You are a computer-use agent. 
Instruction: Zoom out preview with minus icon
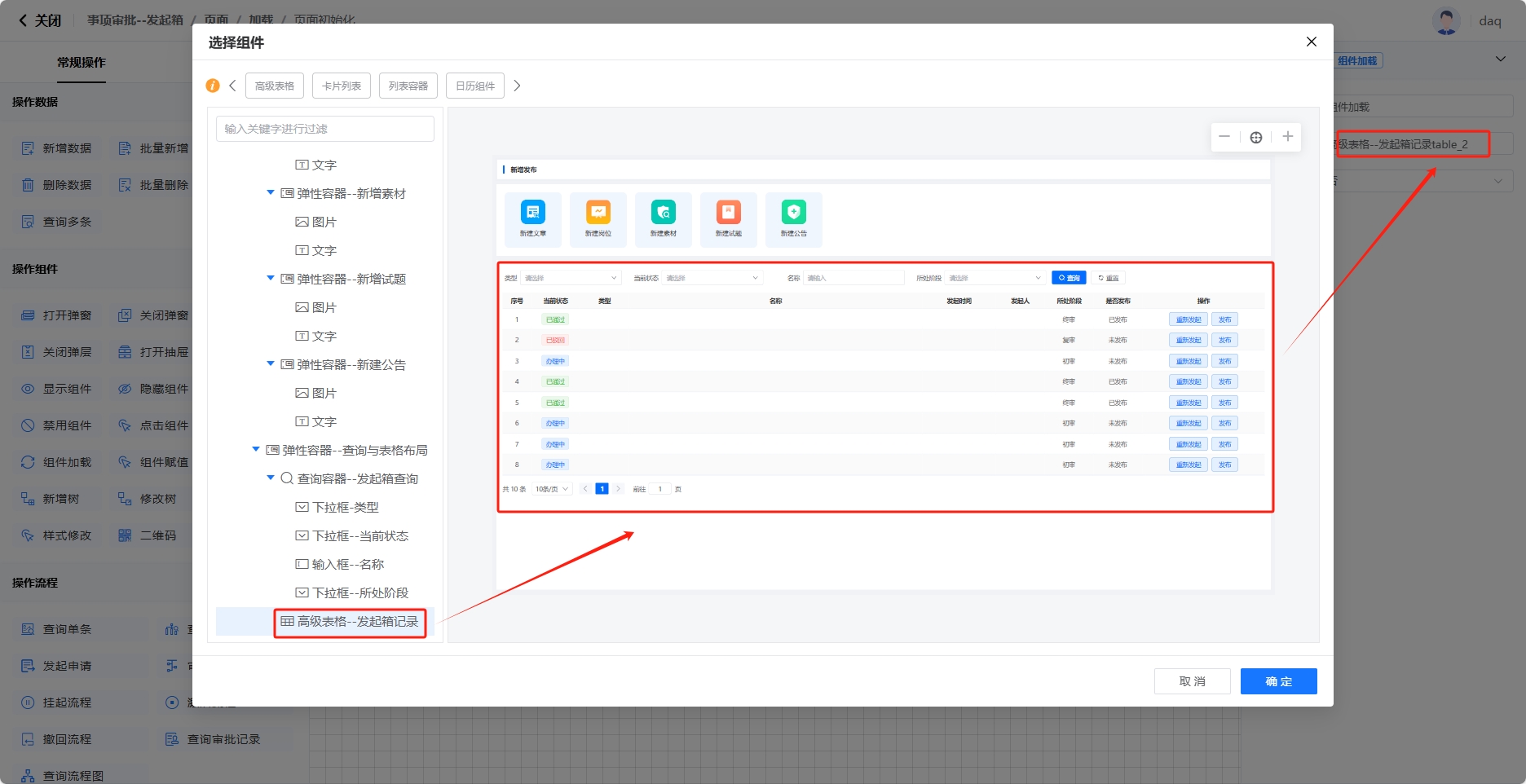1224,137
